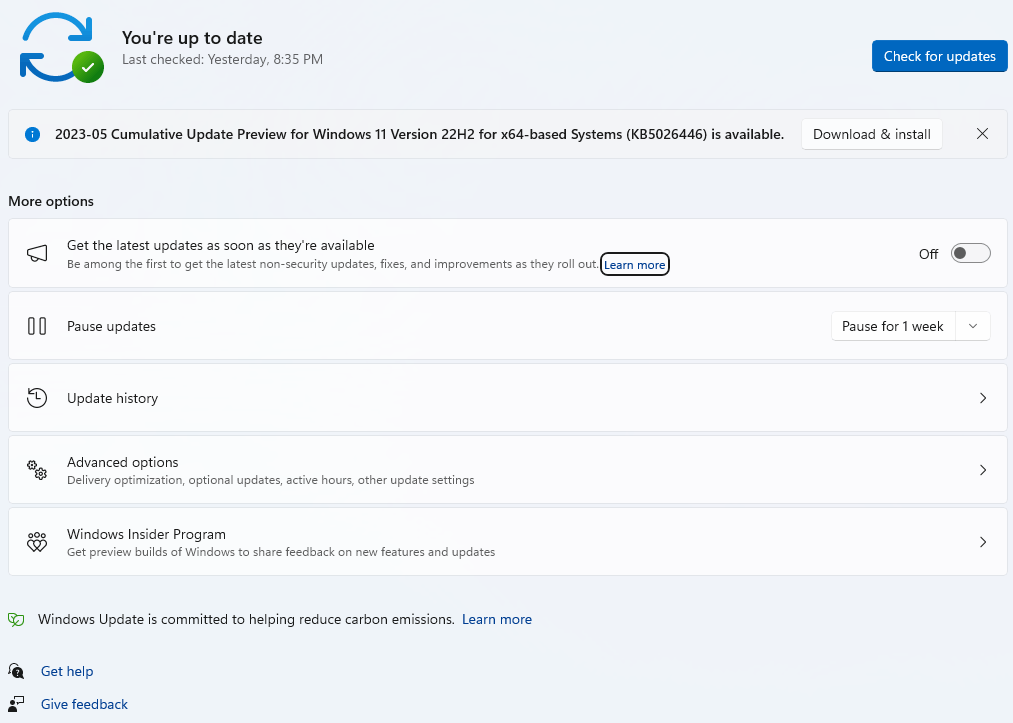The height and width of the screenshot is (723, 1013).
Task: Click the Update history label
Action: coord(112,398)
